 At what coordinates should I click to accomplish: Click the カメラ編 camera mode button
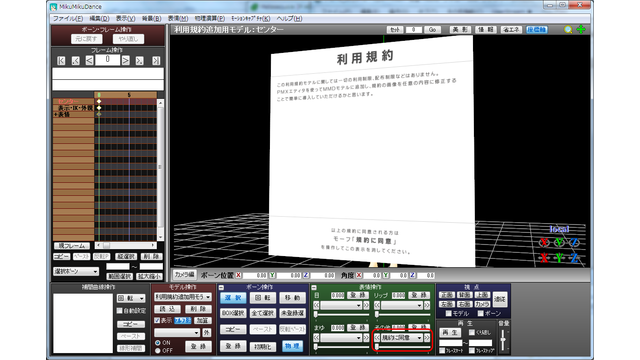point(184,275)
